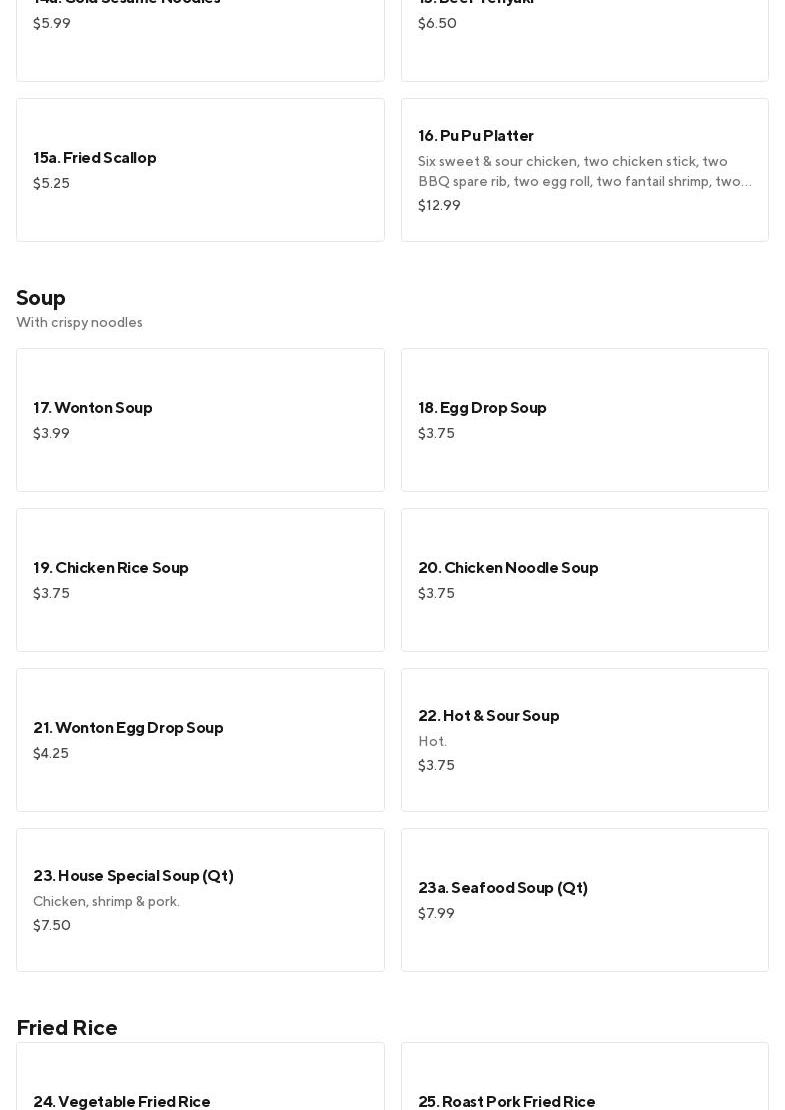Screen dimensions: 785x1110
Task: Open 24. Vegetable Fried Rice item
Action: [x=200, y=1090]
